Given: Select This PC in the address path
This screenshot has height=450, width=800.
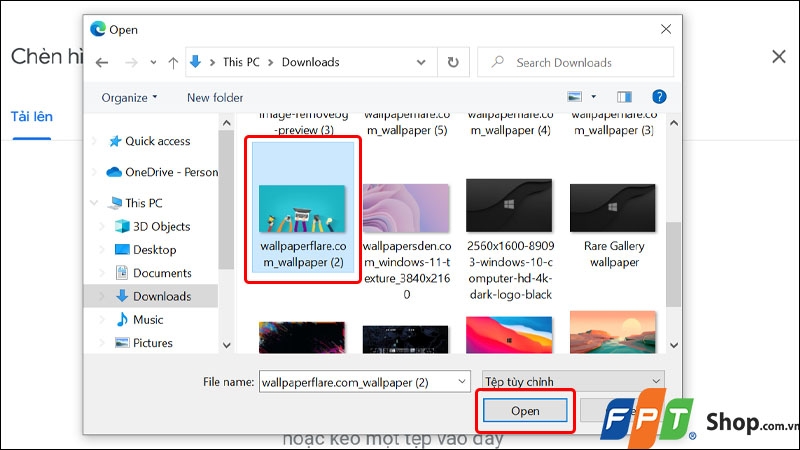Looking at the screenshot, I should coord(241,62).
